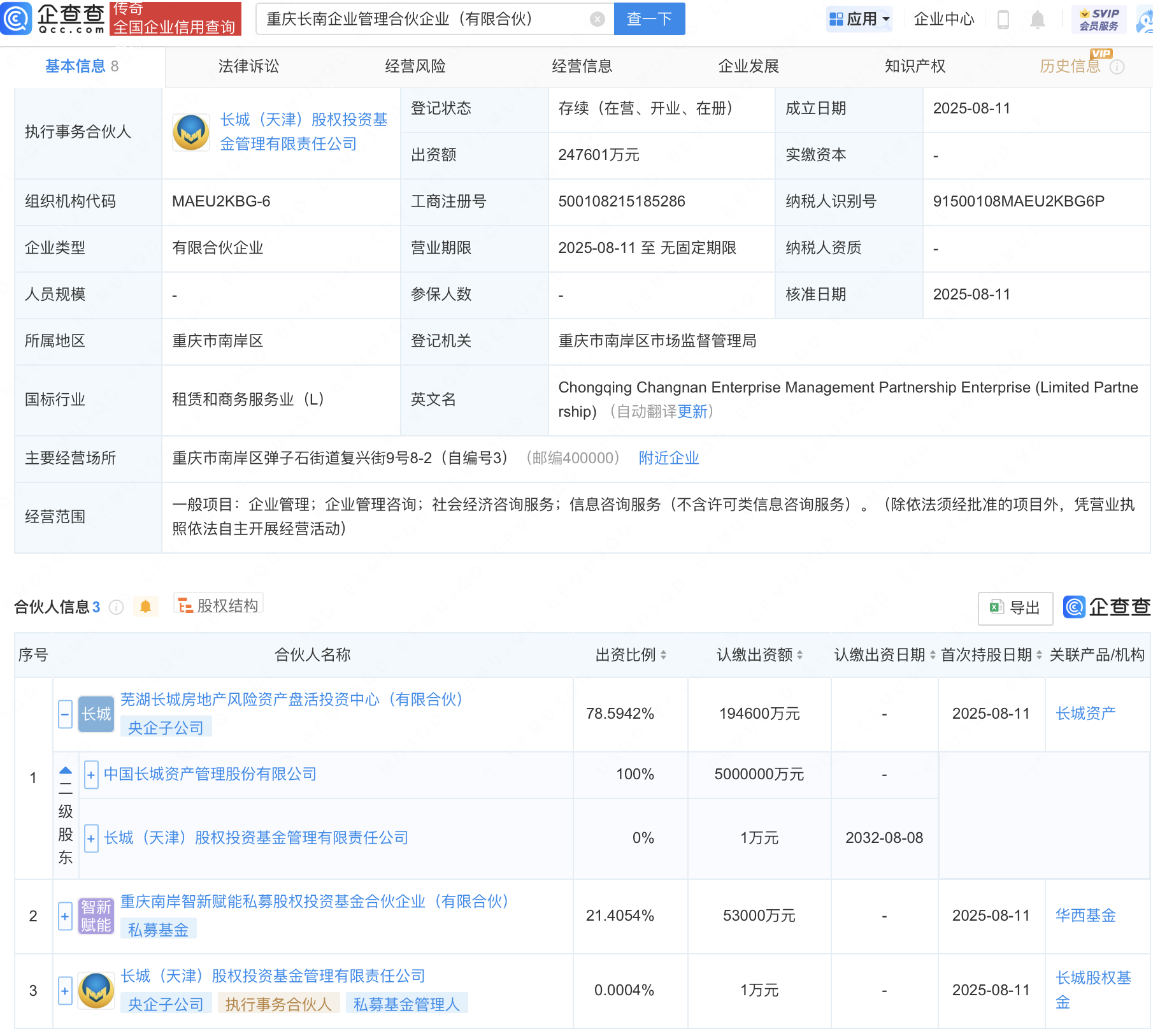Expand the 重庆南岸智新赋能 partner row
Screen dimensions: 1153x1036
click(65, 916)
